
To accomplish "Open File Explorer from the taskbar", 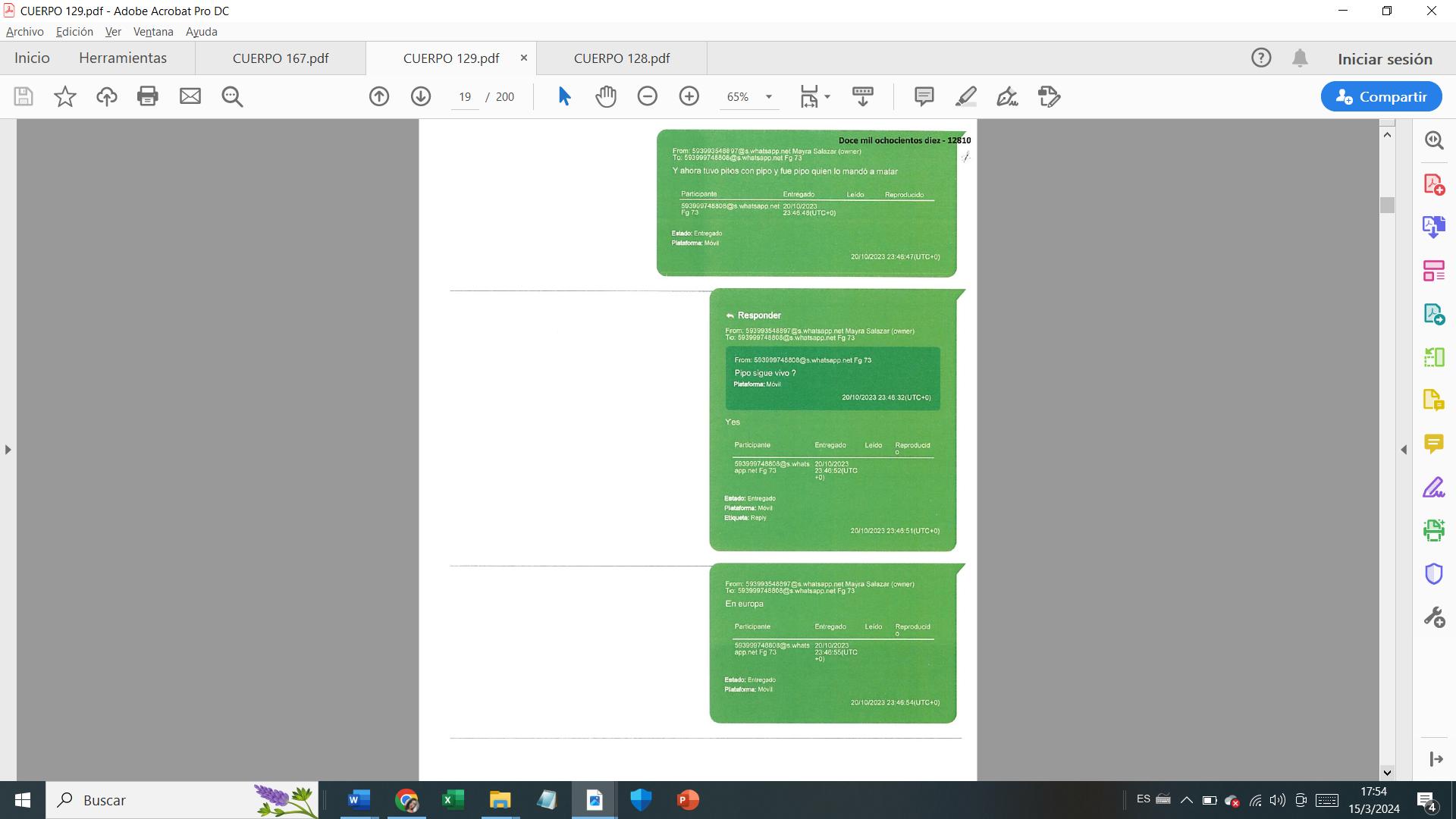I will pyautogui.click(x=500, y=800).
